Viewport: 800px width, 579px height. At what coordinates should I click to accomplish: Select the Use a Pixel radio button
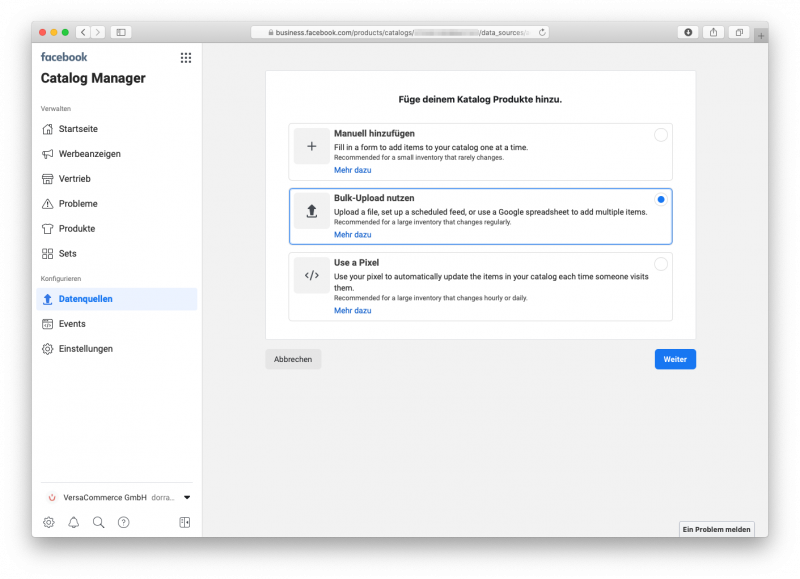tap(661, 264)
